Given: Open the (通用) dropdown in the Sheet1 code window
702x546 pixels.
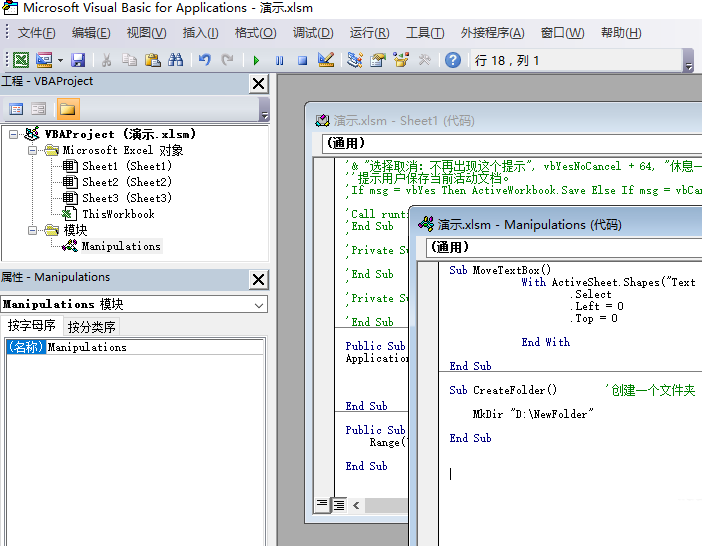Looking at the screenshot, I should tap(512, 144).
